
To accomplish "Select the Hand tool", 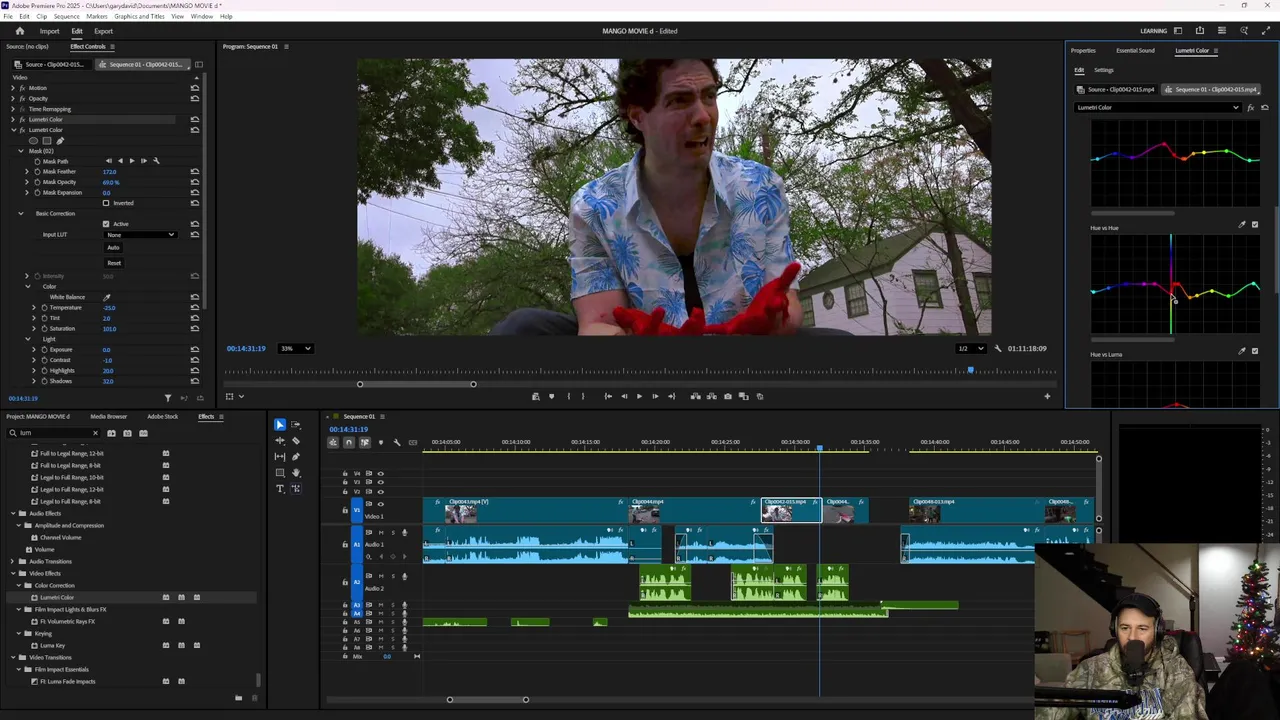I will click(x=296, y=472).
